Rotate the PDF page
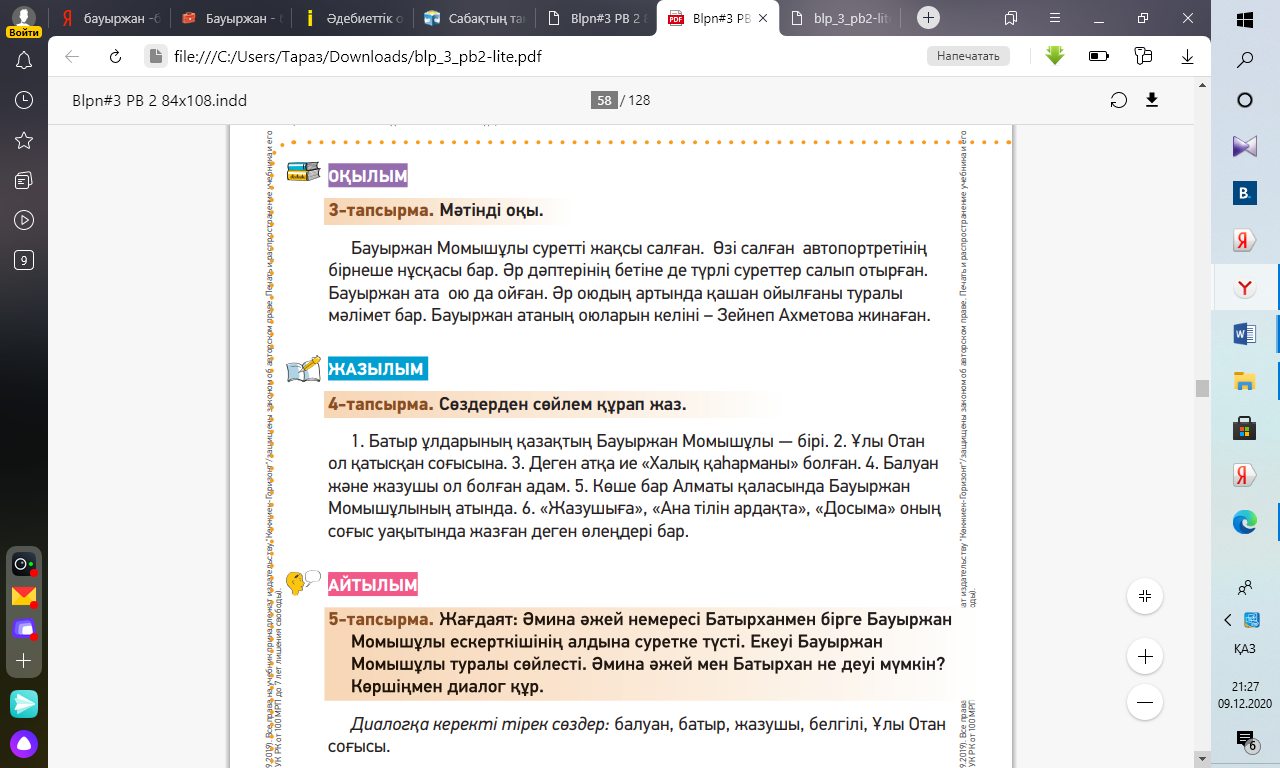The width and height of the screenshot is (1280, 768). [x=1119, y=100]
